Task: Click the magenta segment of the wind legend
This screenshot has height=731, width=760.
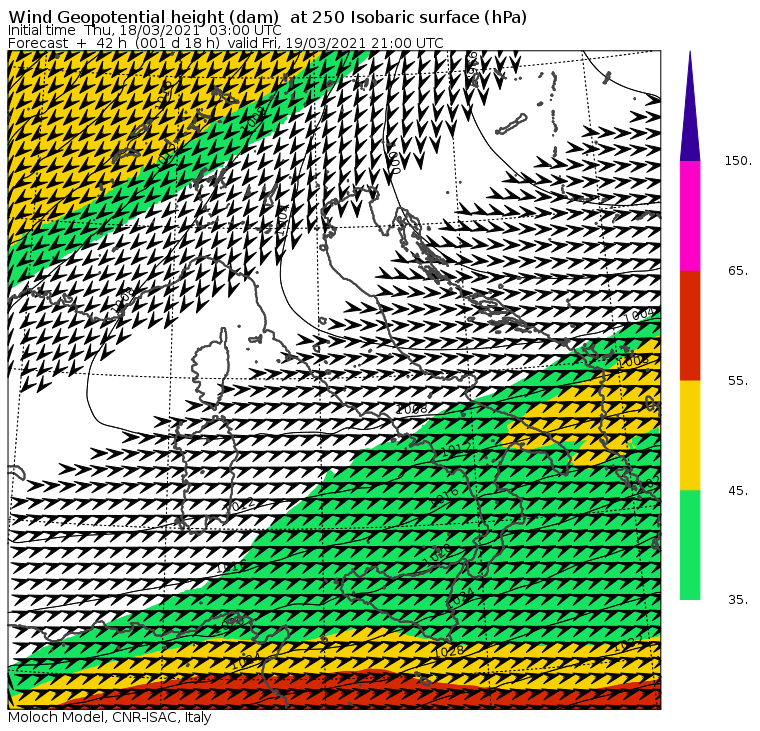Action: [x=690, y=216]
